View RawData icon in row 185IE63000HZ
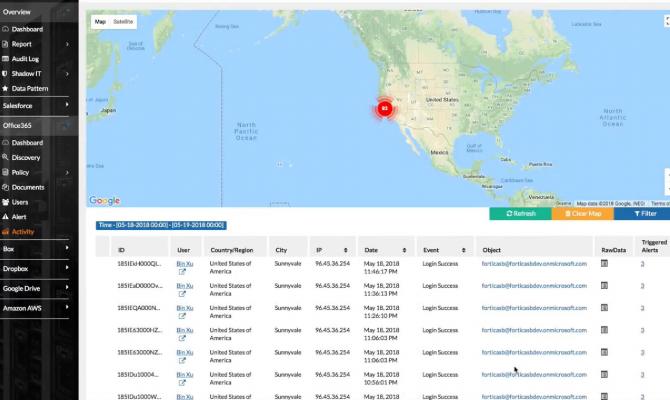 (x=604, y=330)
